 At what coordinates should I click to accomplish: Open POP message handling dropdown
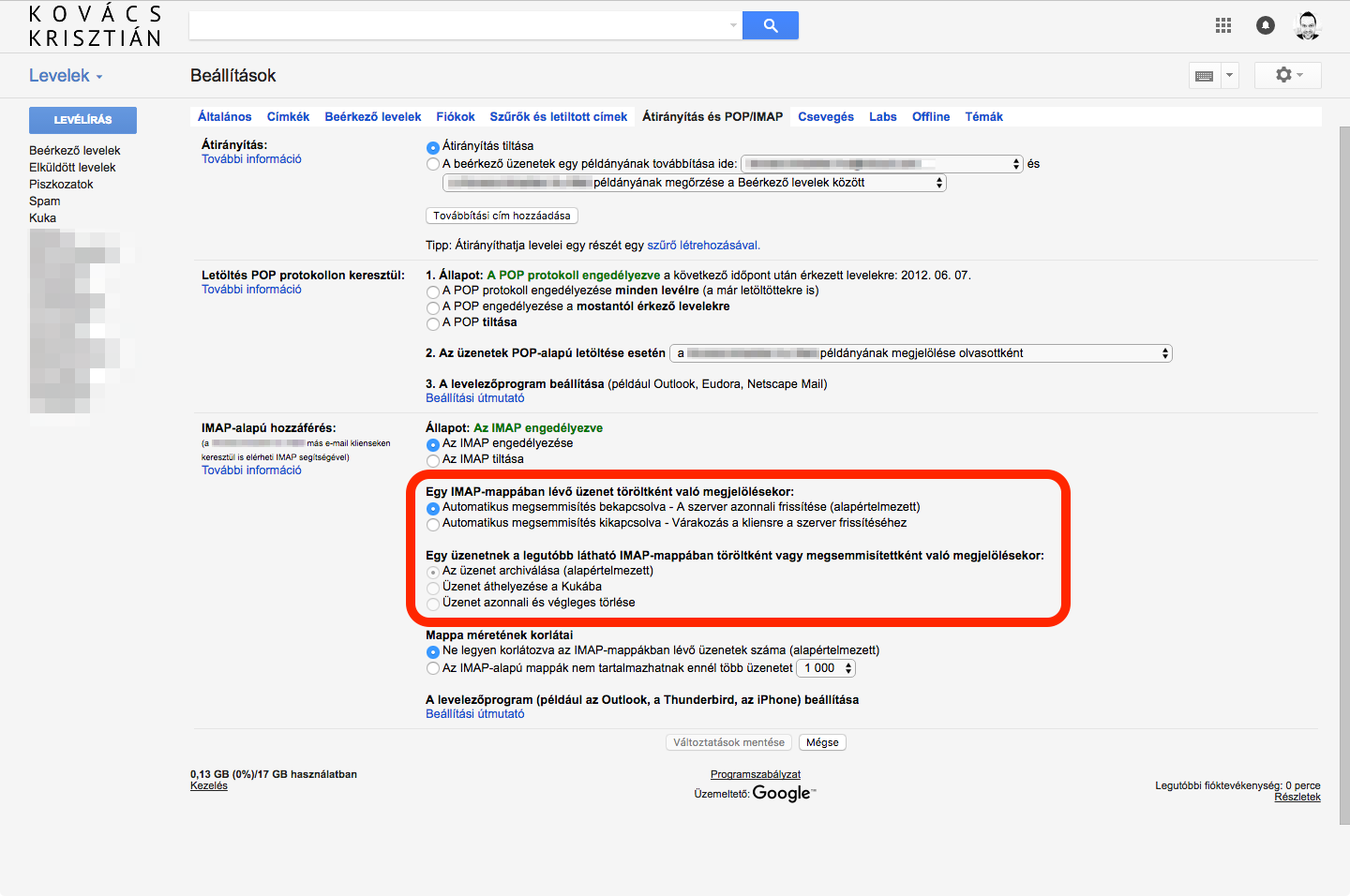coord(922,353)
